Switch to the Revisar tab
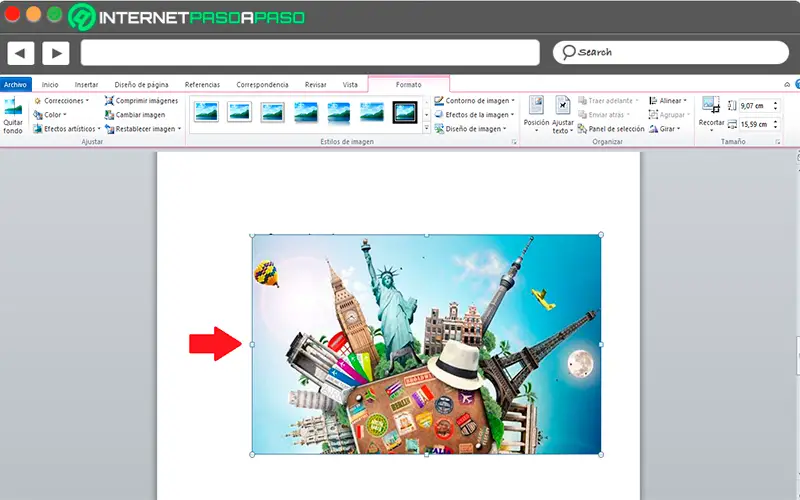 (x=315, y=85)
